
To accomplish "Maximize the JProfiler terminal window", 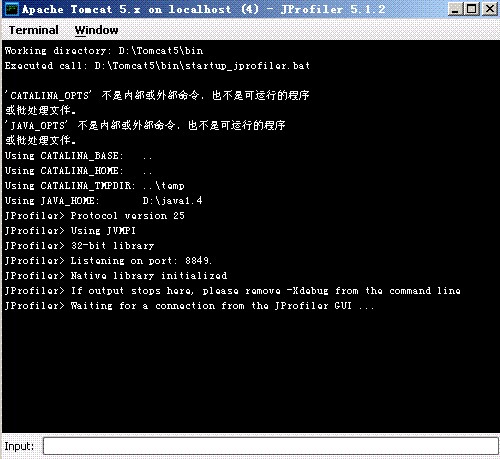I will click(472, 9).
